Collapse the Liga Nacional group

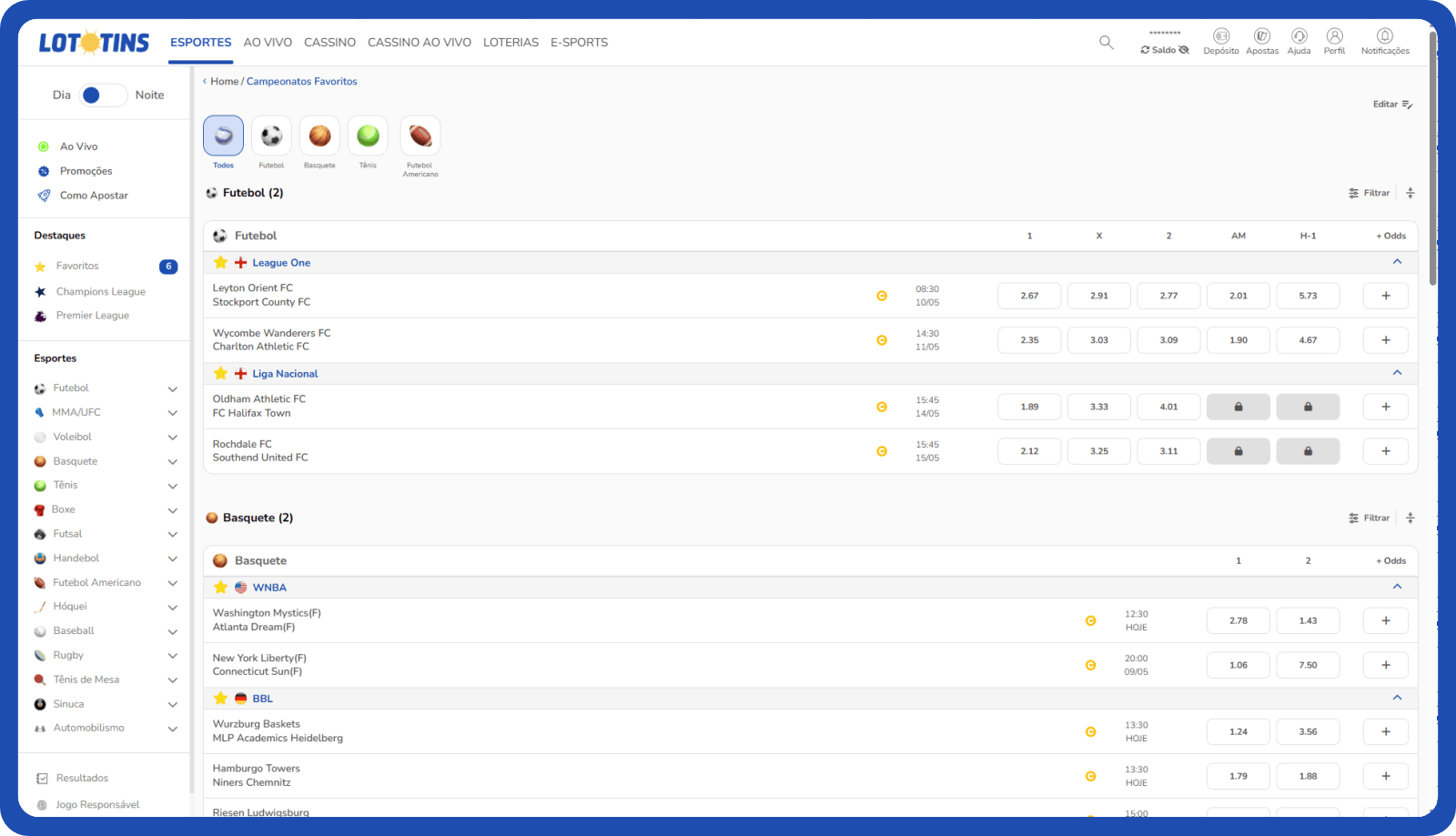1397,373
